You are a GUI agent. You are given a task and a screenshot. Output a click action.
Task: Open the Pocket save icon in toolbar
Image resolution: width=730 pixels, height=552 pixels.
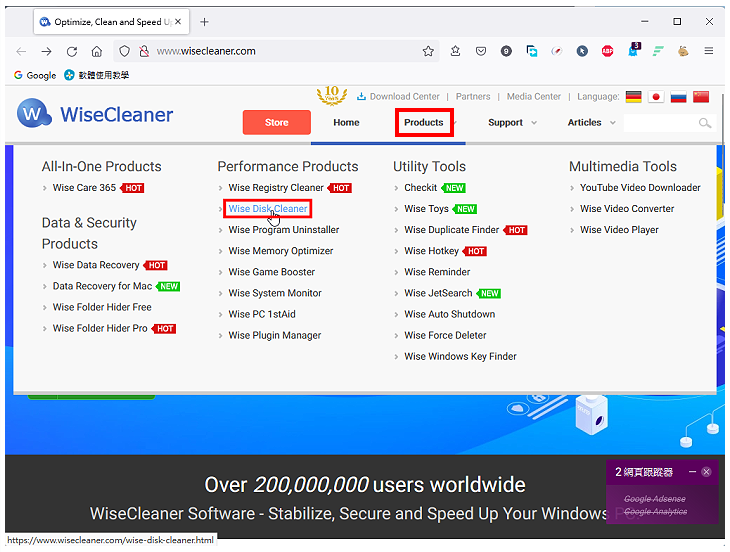tap(481, 51)
